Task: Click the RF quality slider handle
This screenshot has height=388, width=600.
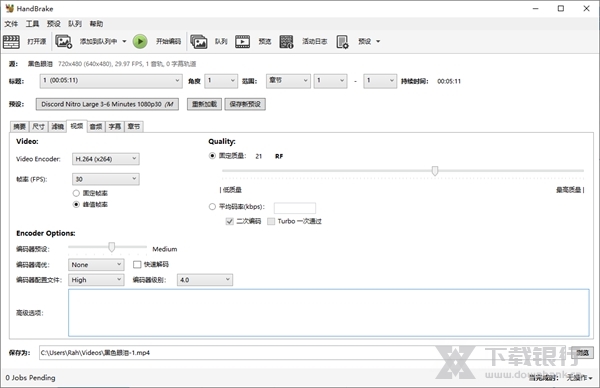Action: coord(435,171)
